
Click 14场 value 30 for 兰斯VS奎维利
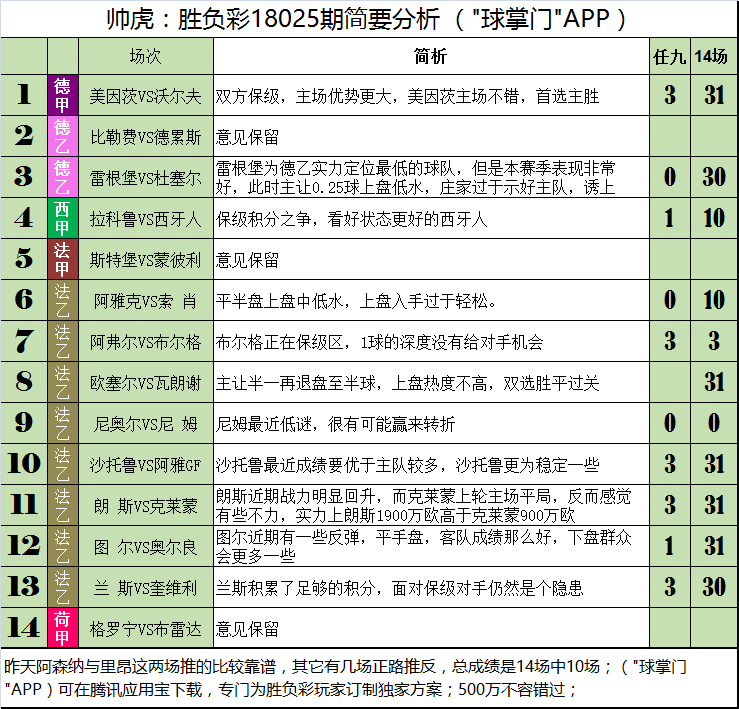pyautogui.click(x=714, y=587)
